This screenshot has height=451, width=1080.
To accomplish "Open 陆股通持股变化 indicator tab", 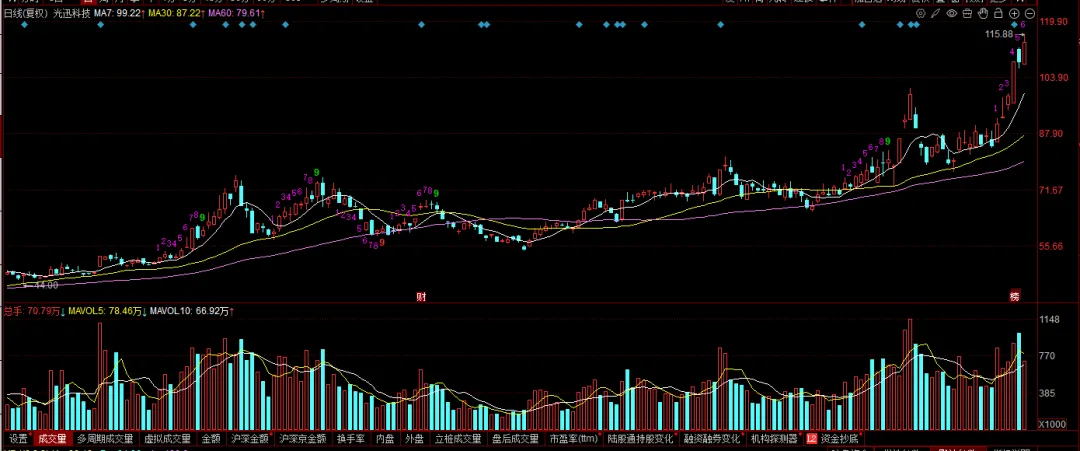I will 641,439.
